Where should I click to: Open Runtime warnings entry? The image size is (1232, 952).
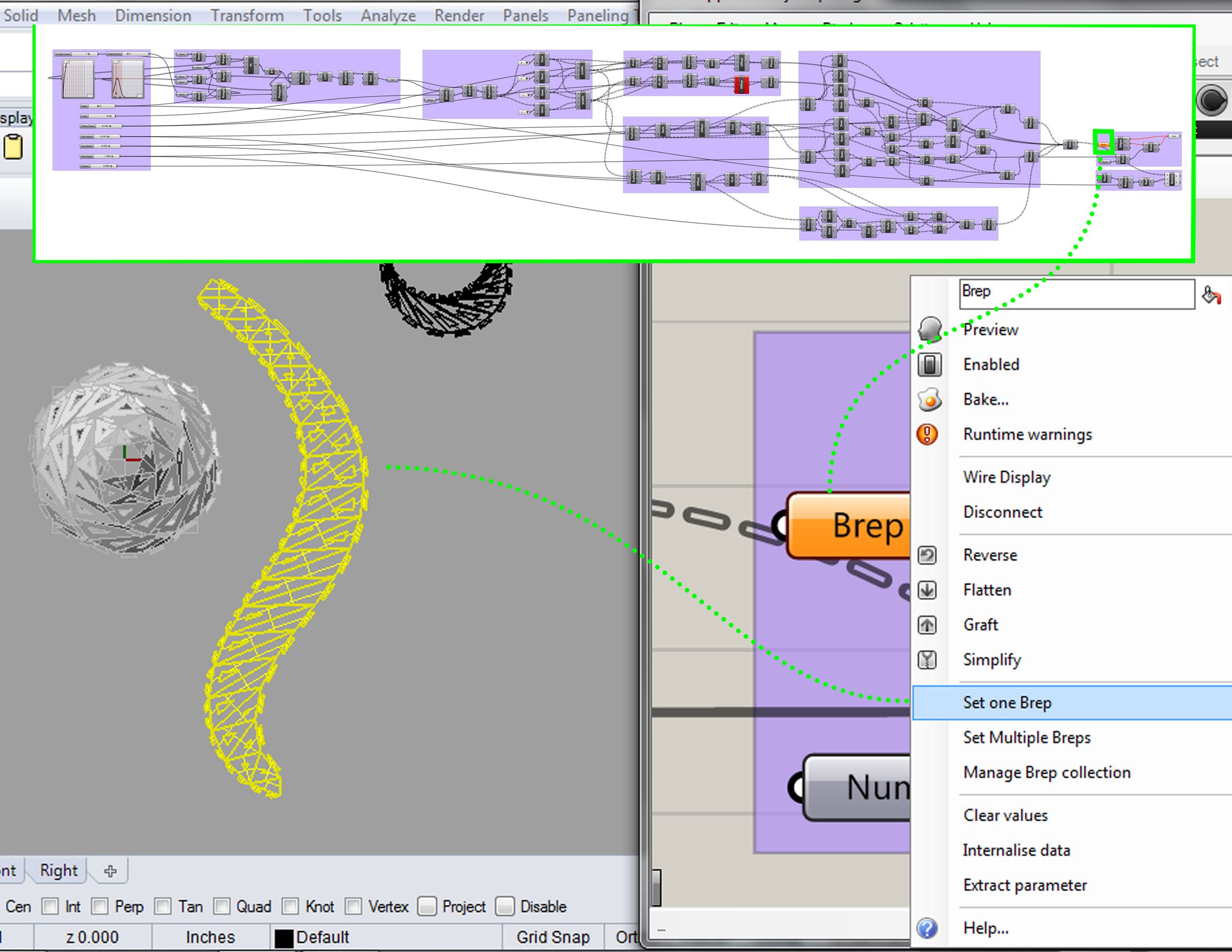(1027, 434)
